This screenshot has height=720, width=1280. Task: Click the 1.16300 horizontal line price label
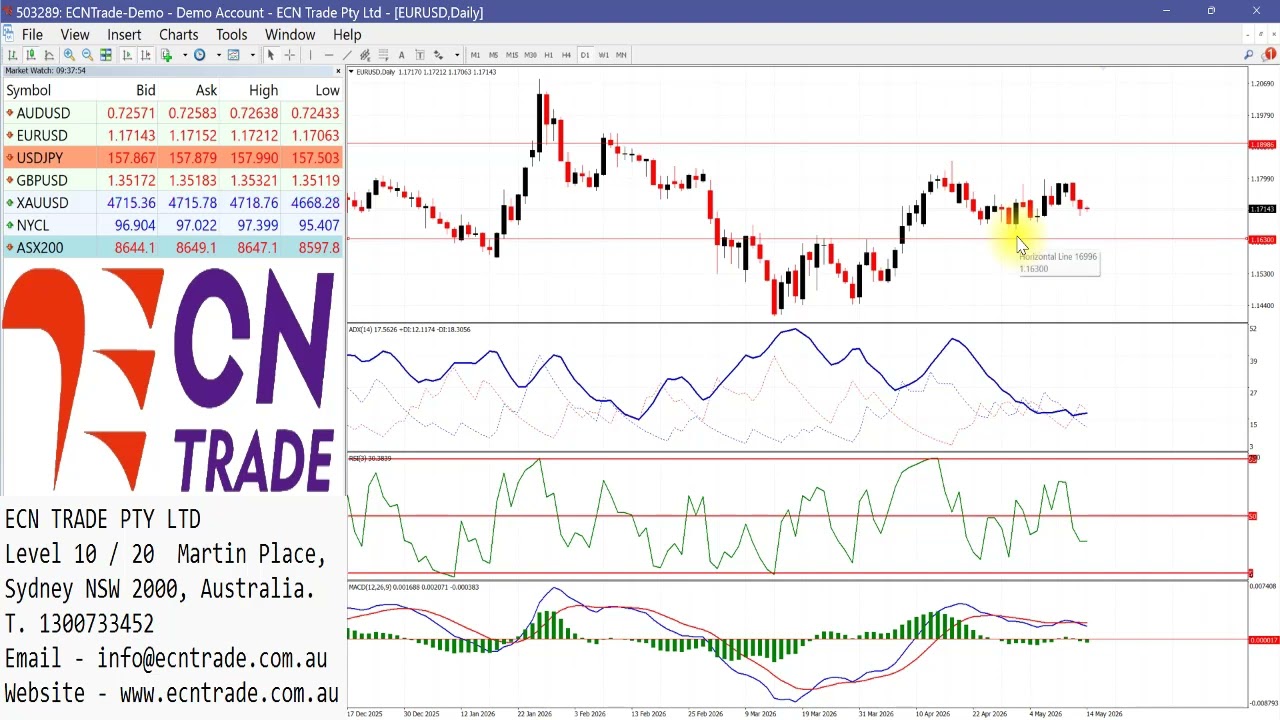point(1262,240)
